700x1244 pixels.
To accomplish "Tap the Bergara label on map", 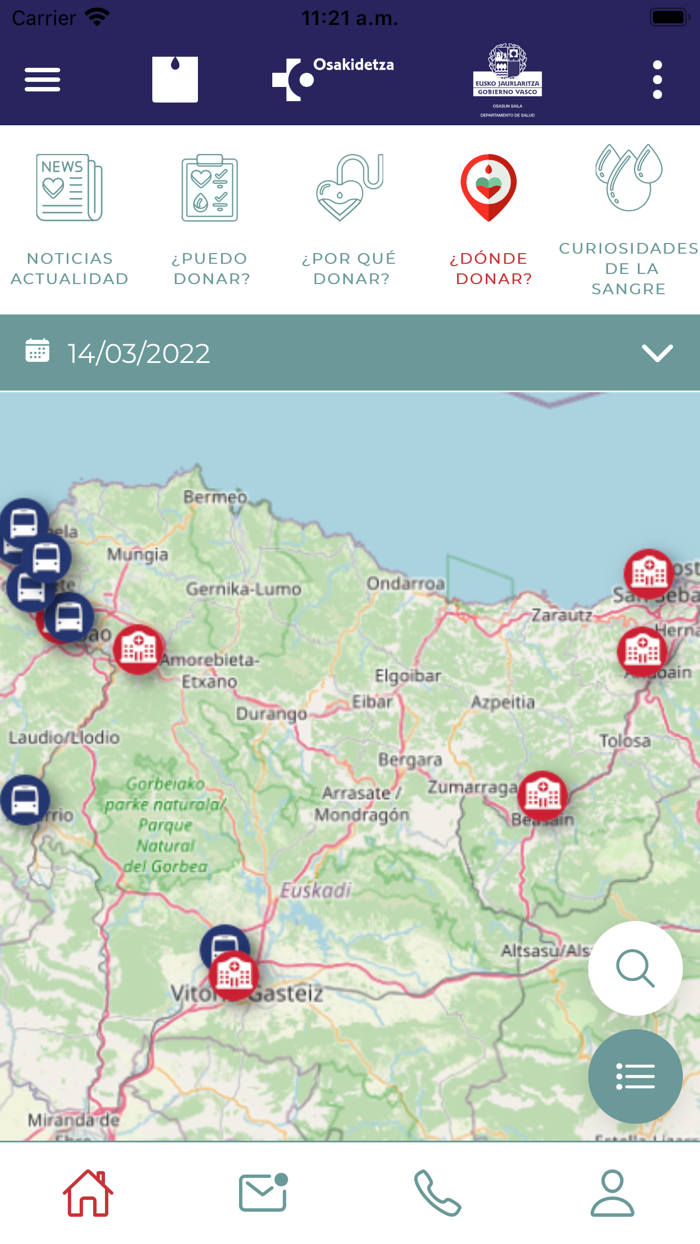I will coord(410,760).
